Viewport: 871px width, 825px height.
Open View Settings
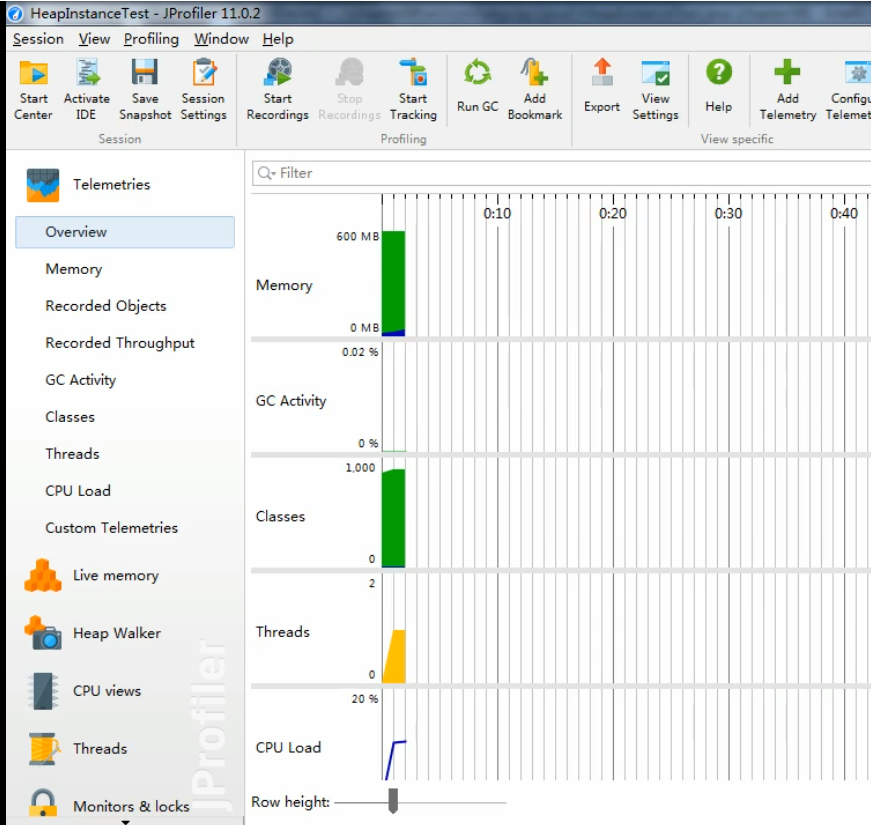655,89
